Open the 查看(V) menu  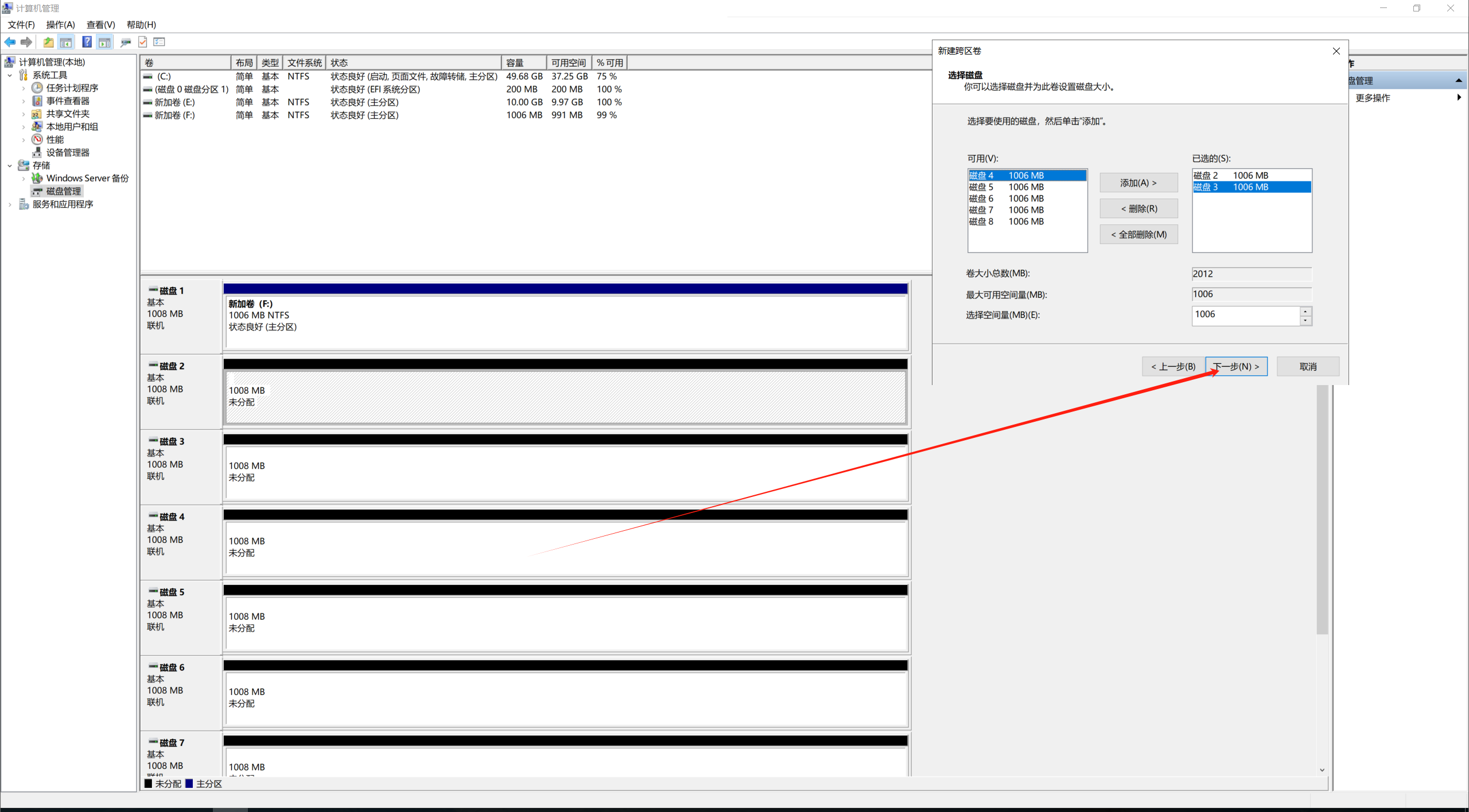tap(100, 25)
